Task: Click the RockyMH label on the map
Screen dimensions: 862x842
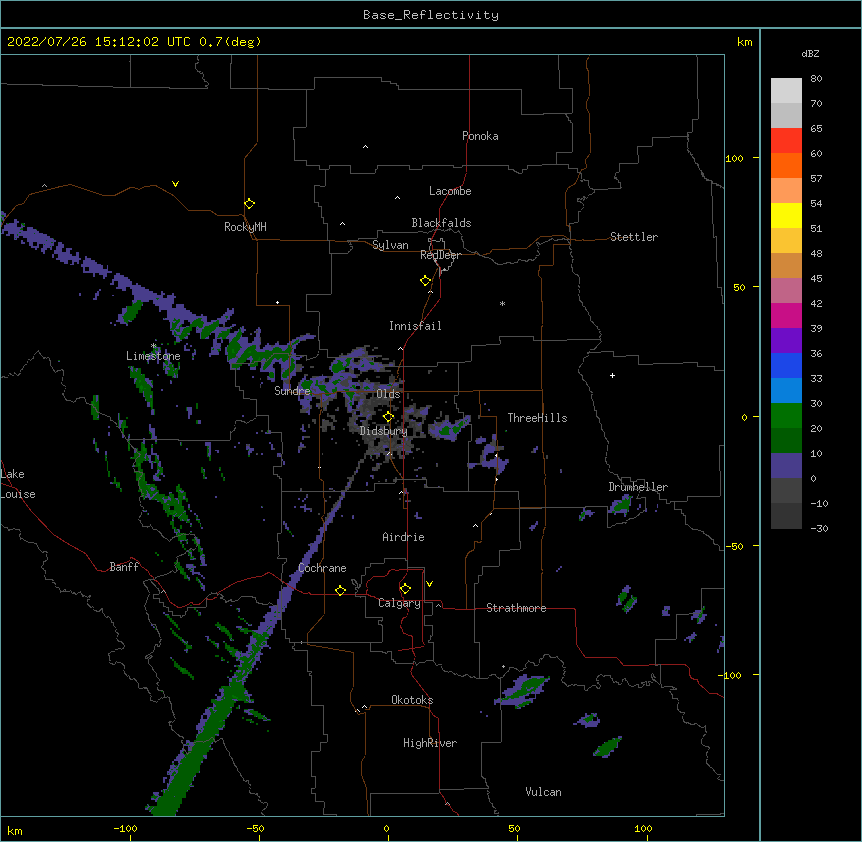Action: (x=245, y=227)
